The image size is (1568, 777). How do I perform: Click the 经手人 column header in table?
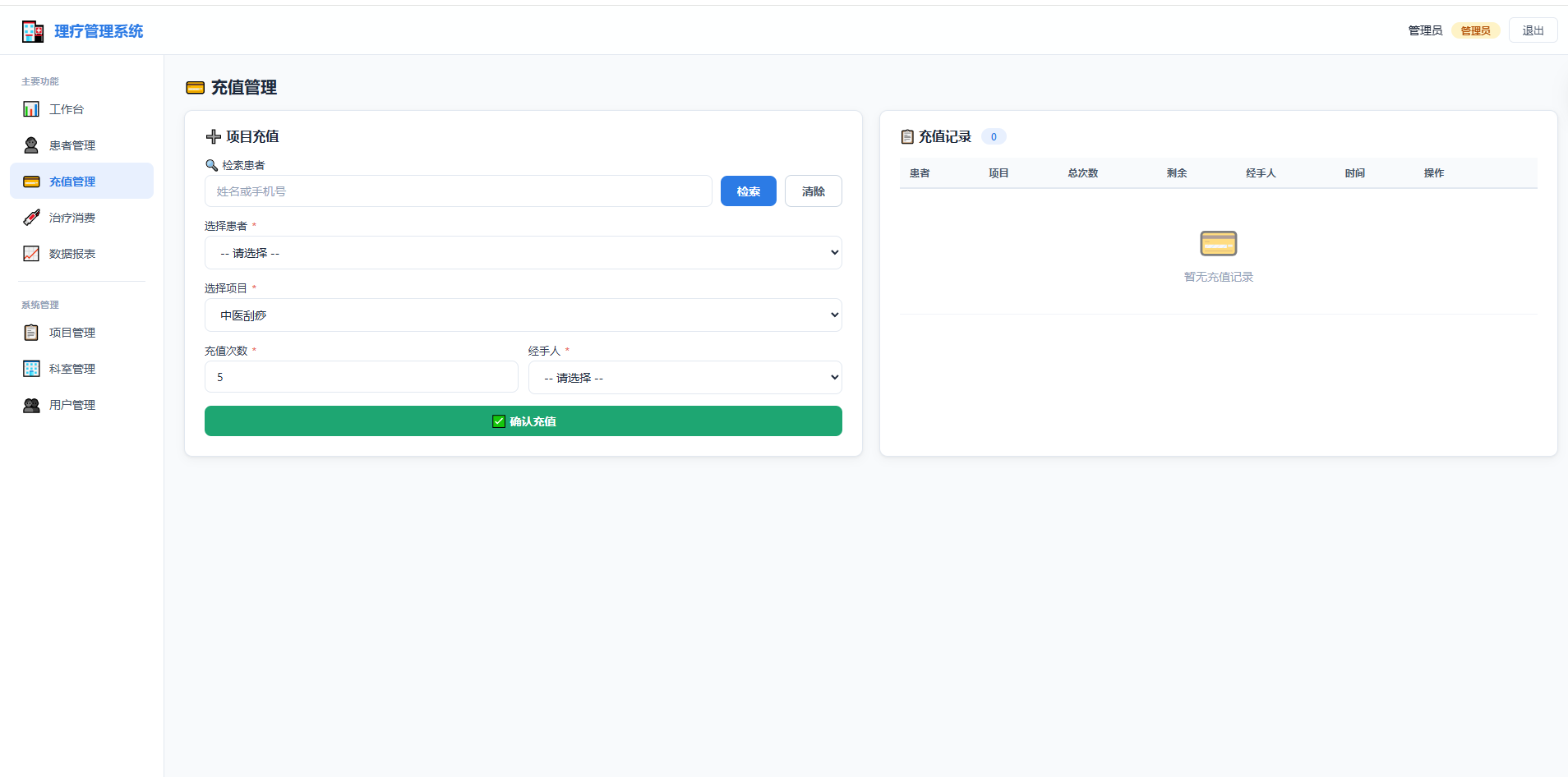tap(1261, 173)
